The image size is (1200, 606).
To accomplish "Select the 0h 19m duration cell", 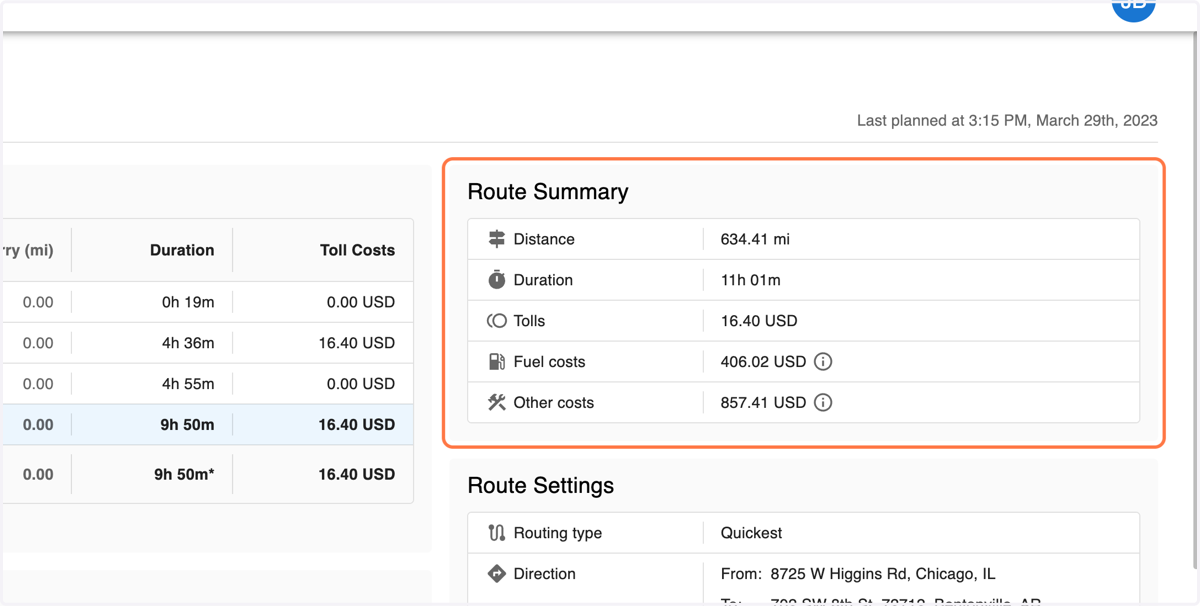I will coord(188,302).
